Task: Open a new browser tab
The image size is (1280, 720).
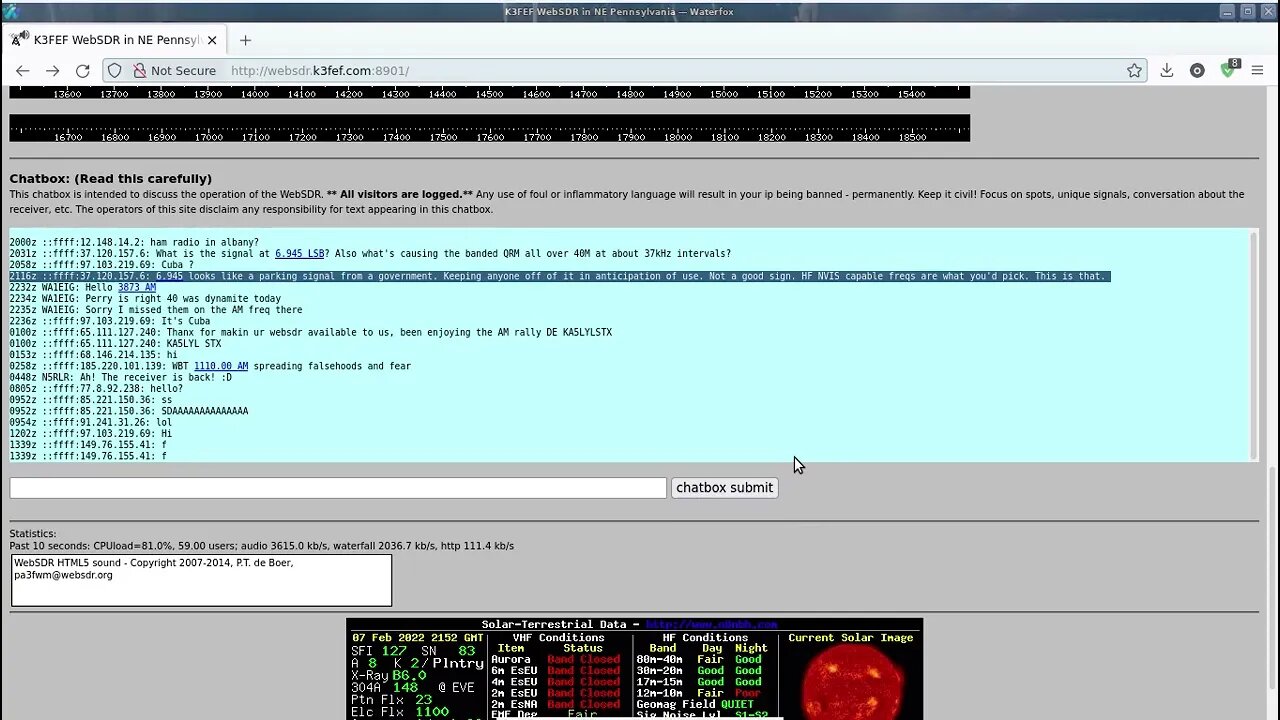Action: (245, 40)
